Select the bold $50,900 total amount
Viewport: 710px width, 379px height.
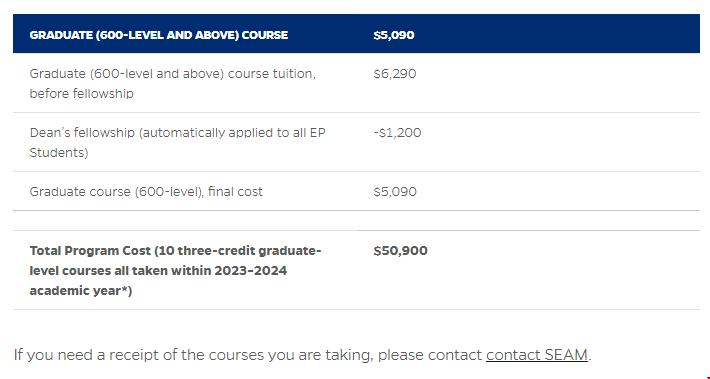tap(400, 250)
